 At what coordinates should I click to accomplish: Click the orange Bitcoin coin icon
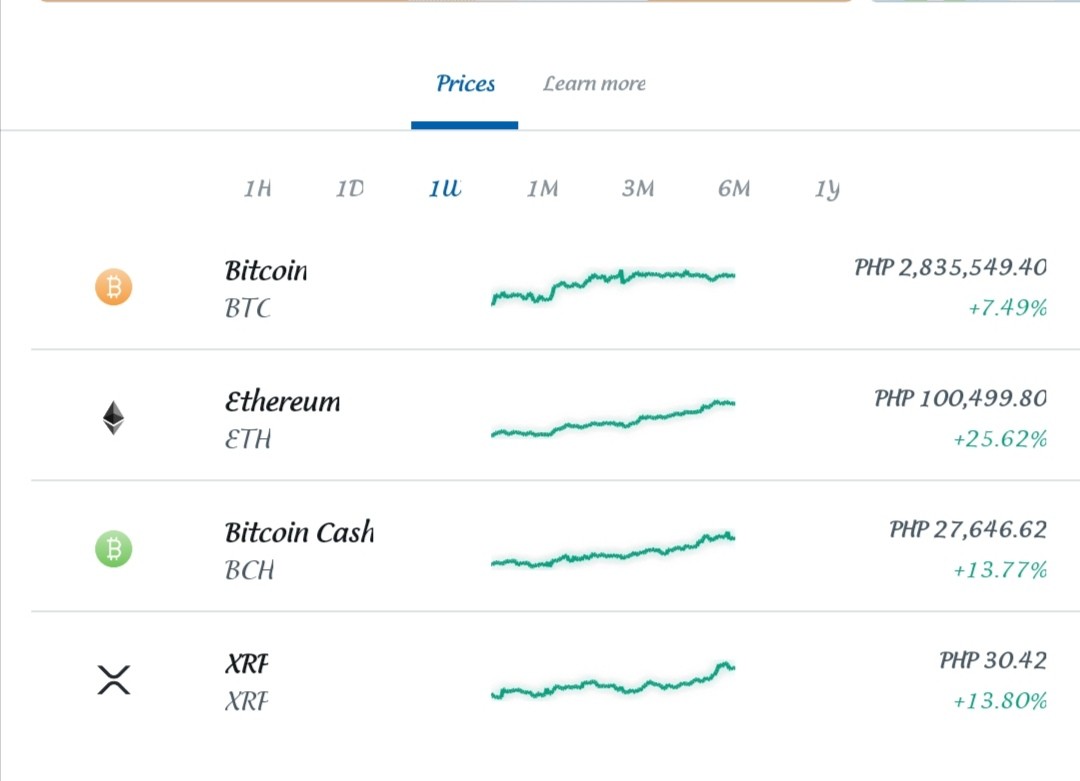114,287
